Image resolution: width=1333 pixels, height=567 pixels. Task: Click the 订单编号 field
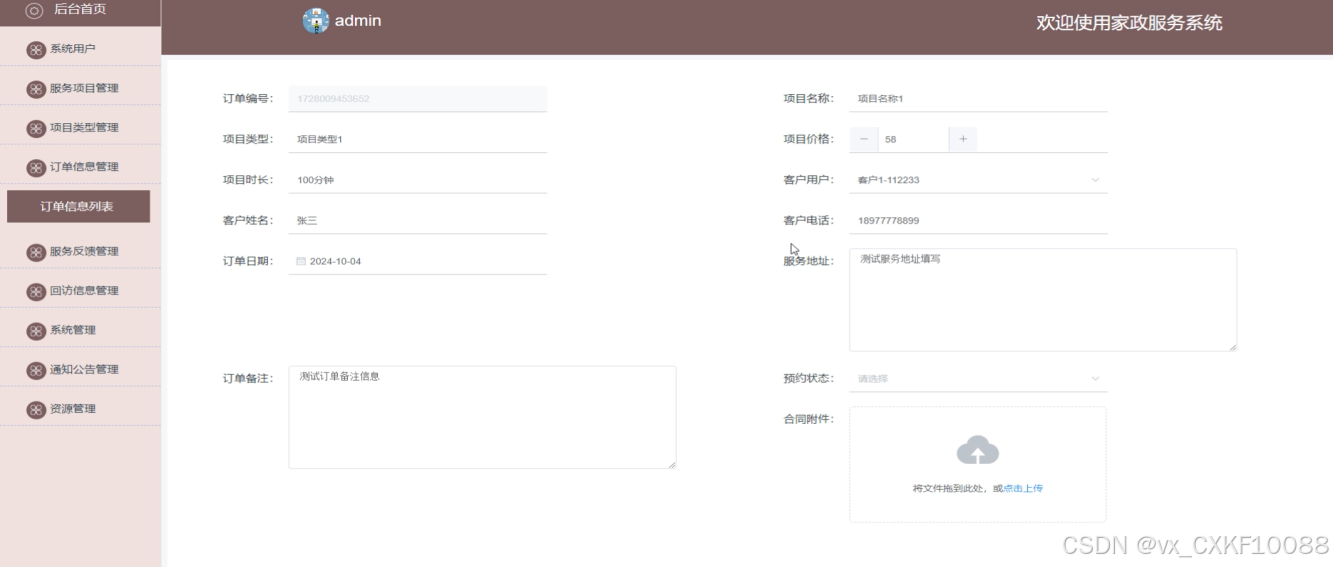[x=418, y=98]
